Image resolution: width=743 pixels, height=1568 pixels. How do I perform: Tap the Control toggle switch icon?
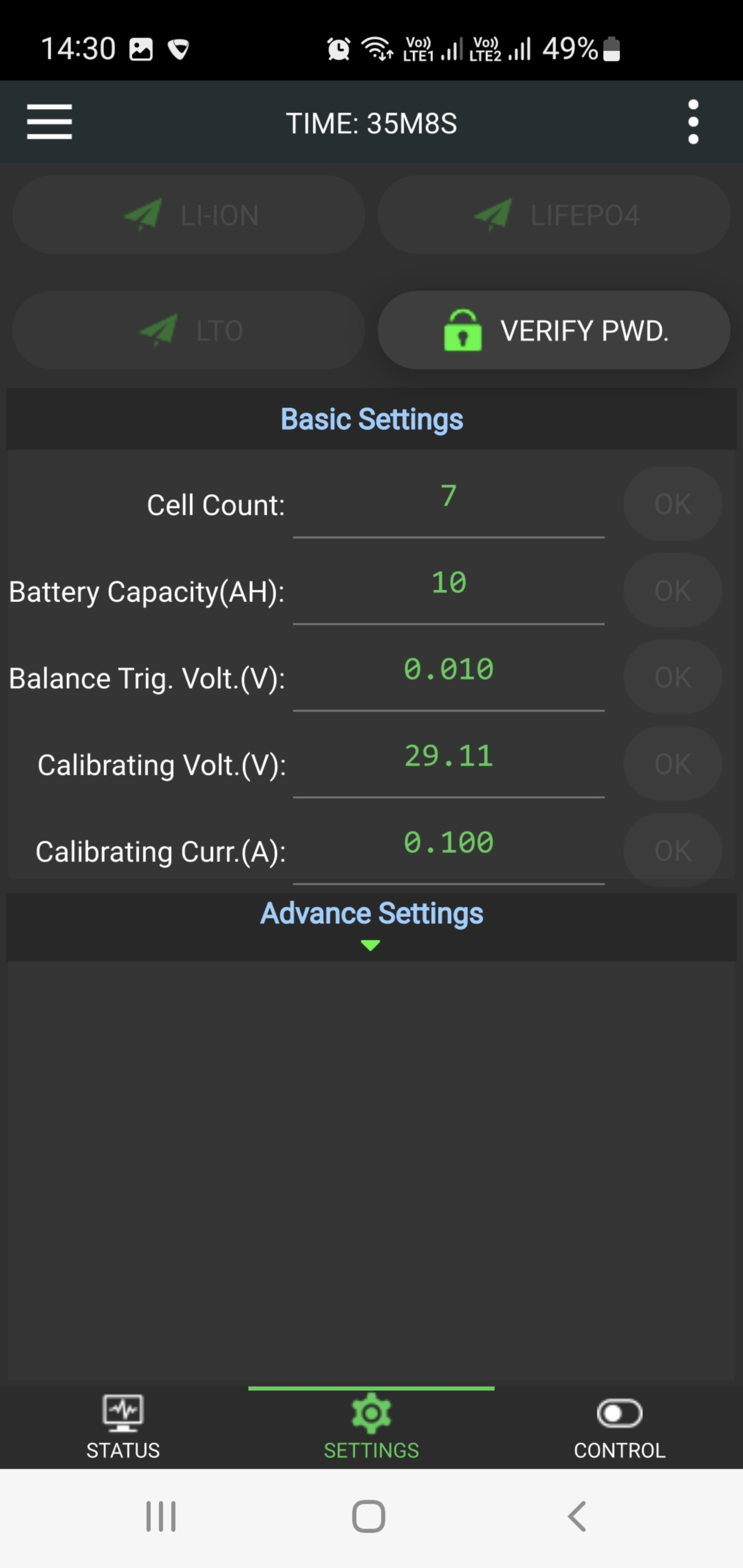coord(619,1413)
